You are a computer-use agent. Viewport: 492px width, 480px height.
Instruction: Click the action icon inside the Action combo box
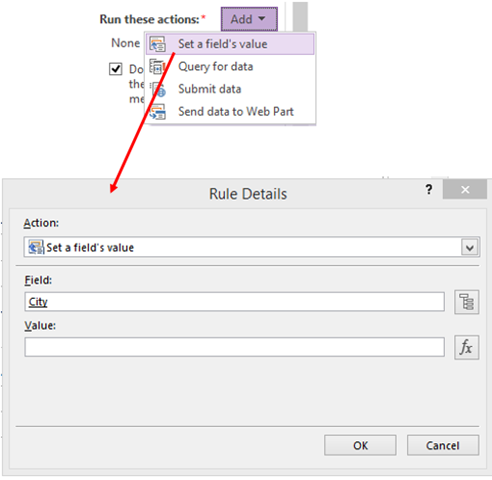36,247
